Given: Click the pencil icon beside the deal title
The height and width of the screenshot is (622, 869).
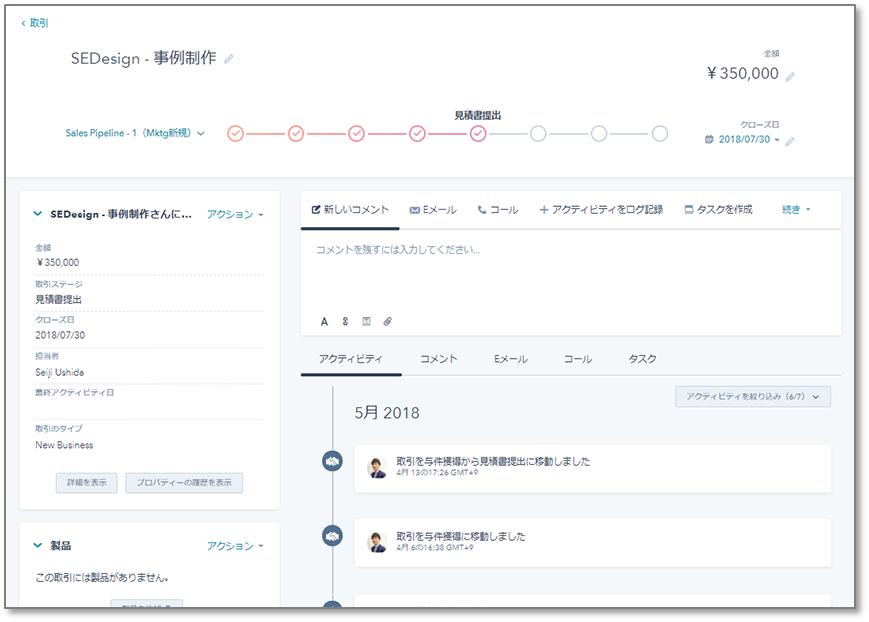Looking at the screenshot, I should tap(229, 59).
